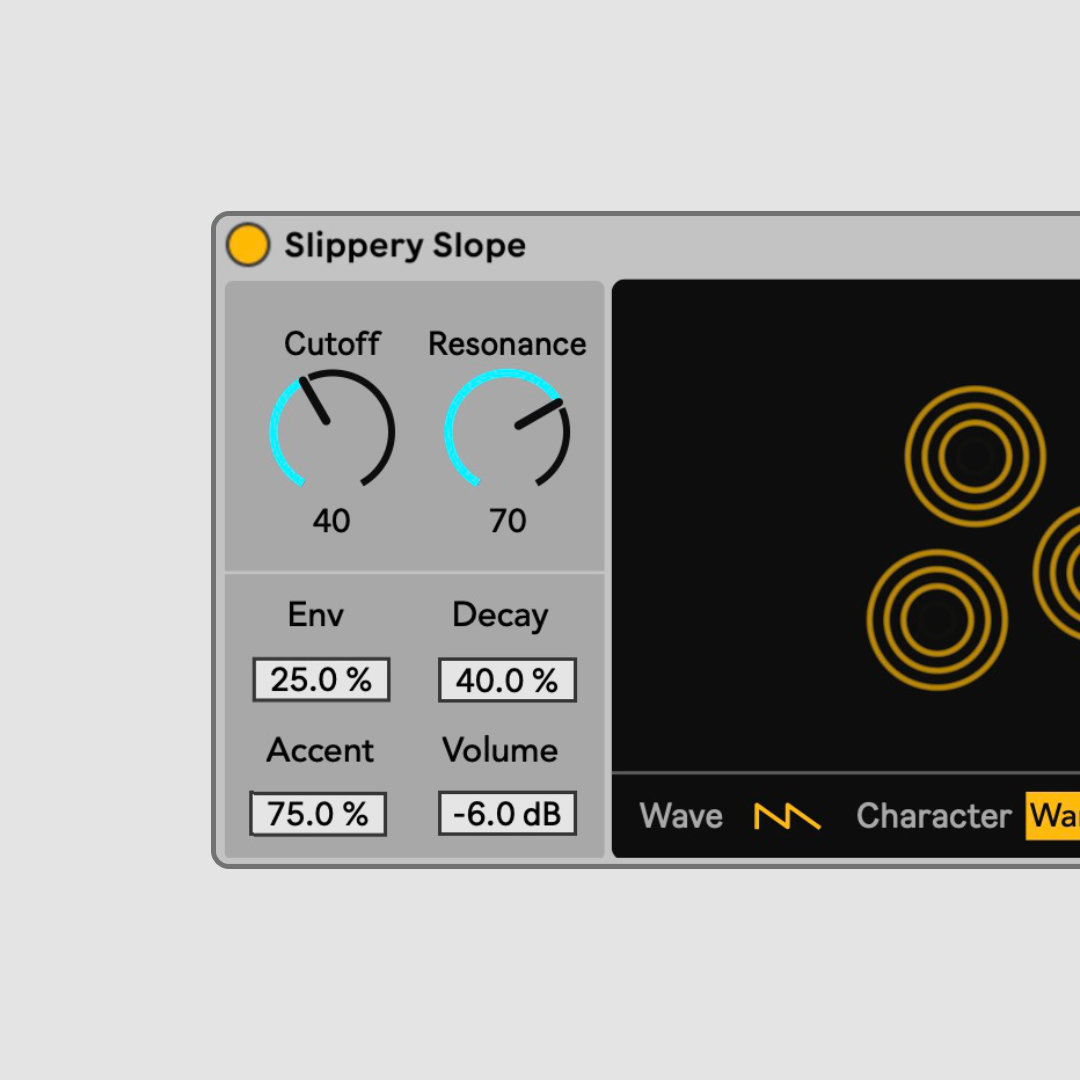
Task: Select the sawtooth Wave shape icon
Action: point(789,816)
